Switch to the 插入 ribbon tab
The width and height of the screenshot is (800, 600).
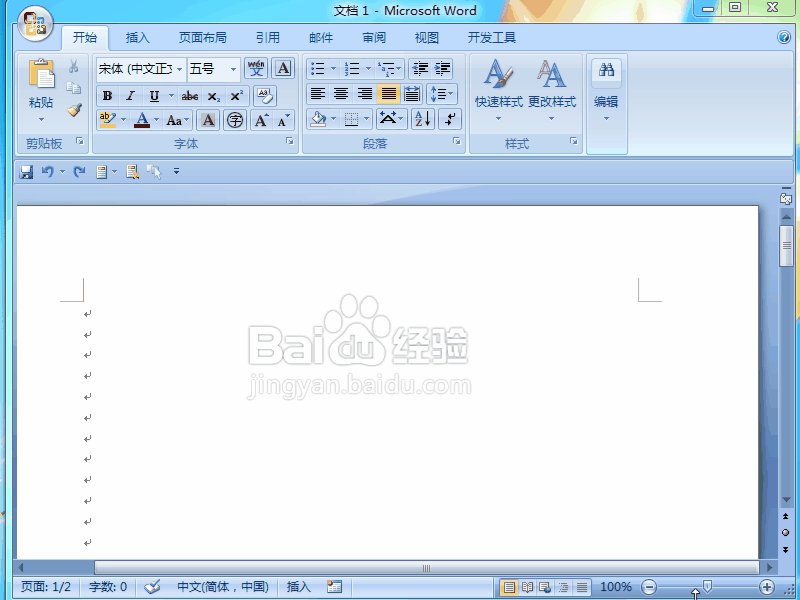pyautogui.click(x=137, y=37)
